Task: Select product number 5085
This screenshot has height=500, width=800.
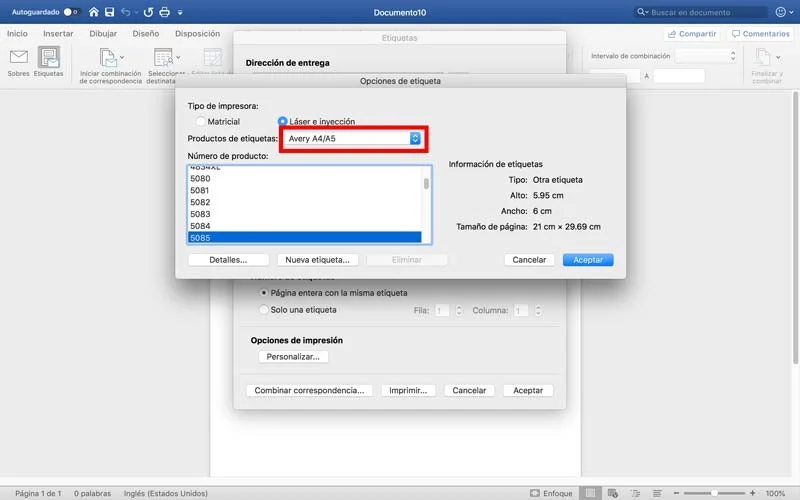Action: (305, 237)
